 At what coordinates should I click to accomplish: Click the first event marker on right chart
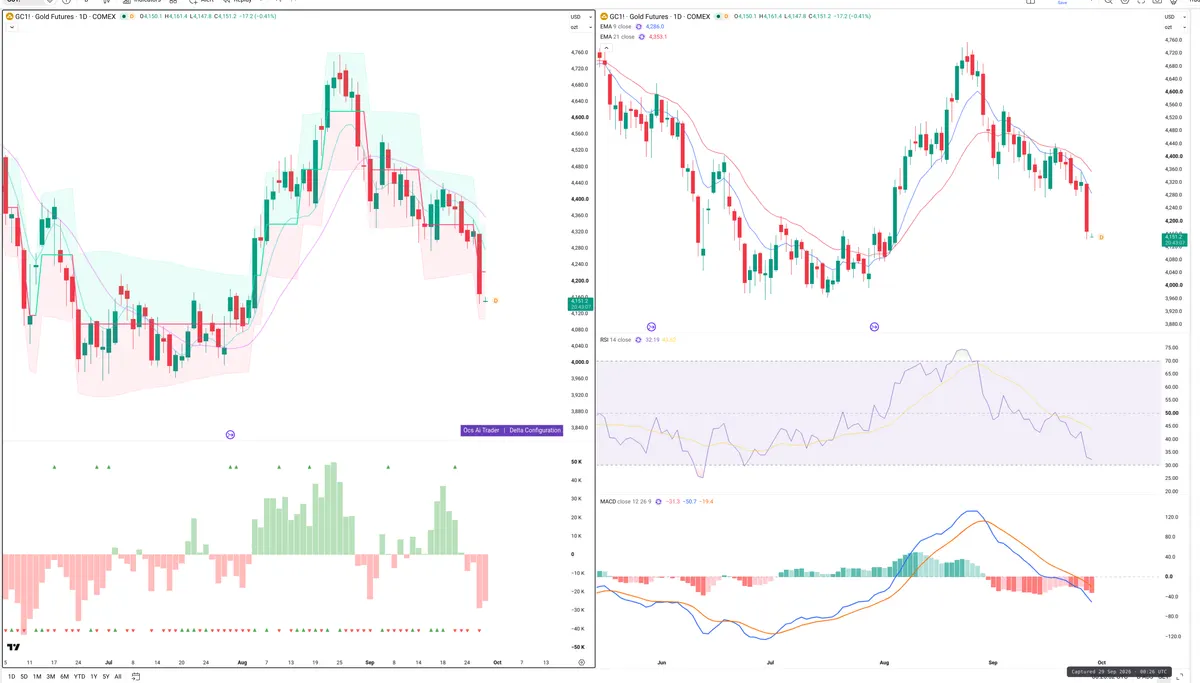point(651,327)
